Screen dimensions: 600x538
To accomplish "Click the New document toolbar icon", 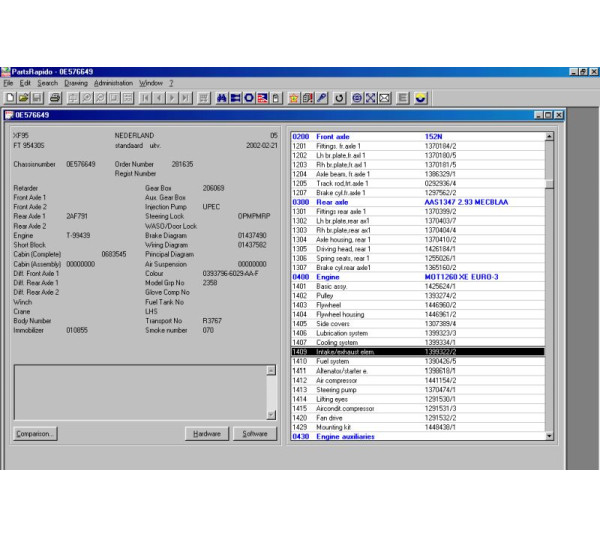I will coord(9,98).
